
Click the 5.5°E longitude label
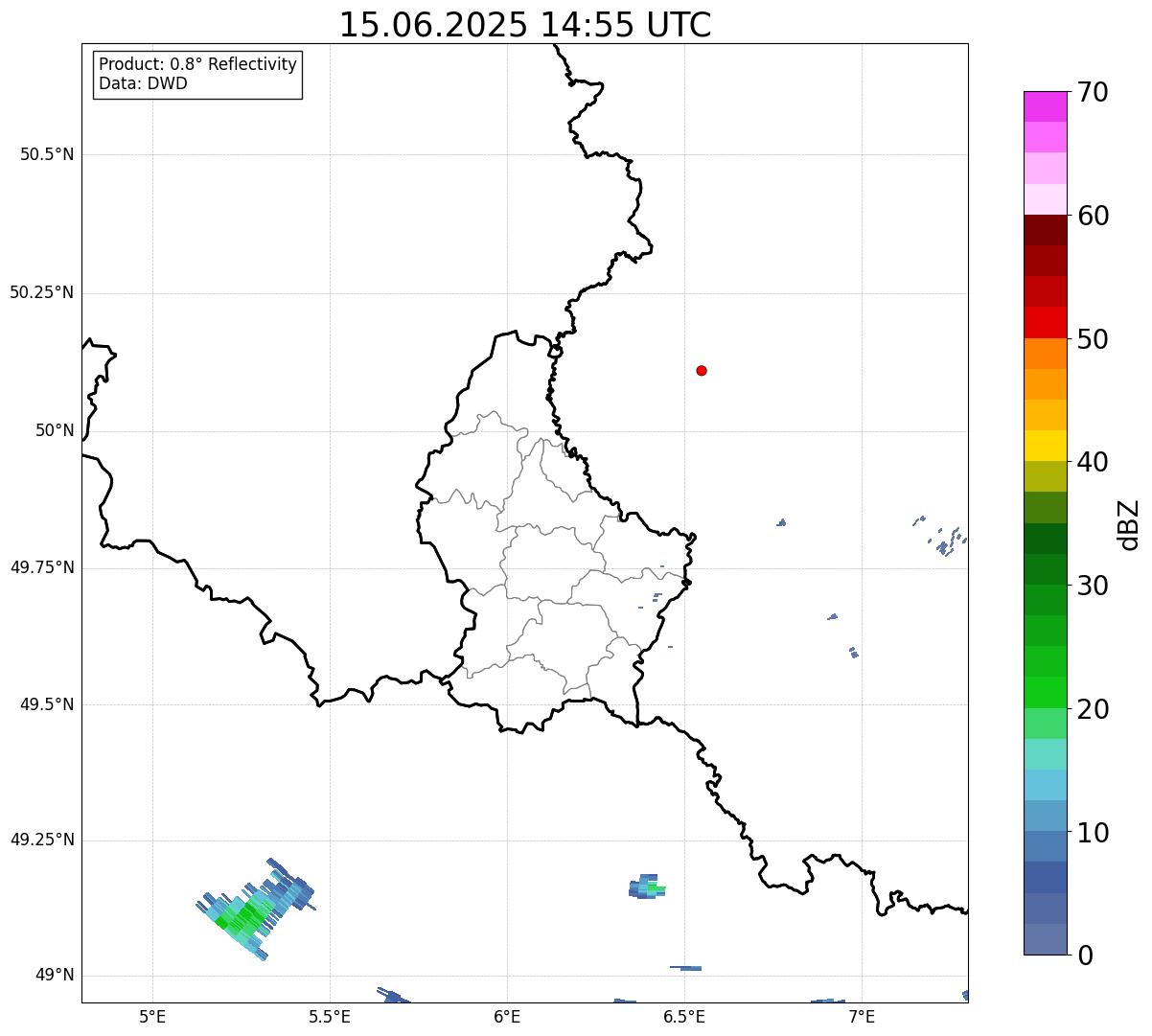(330, 1016)
